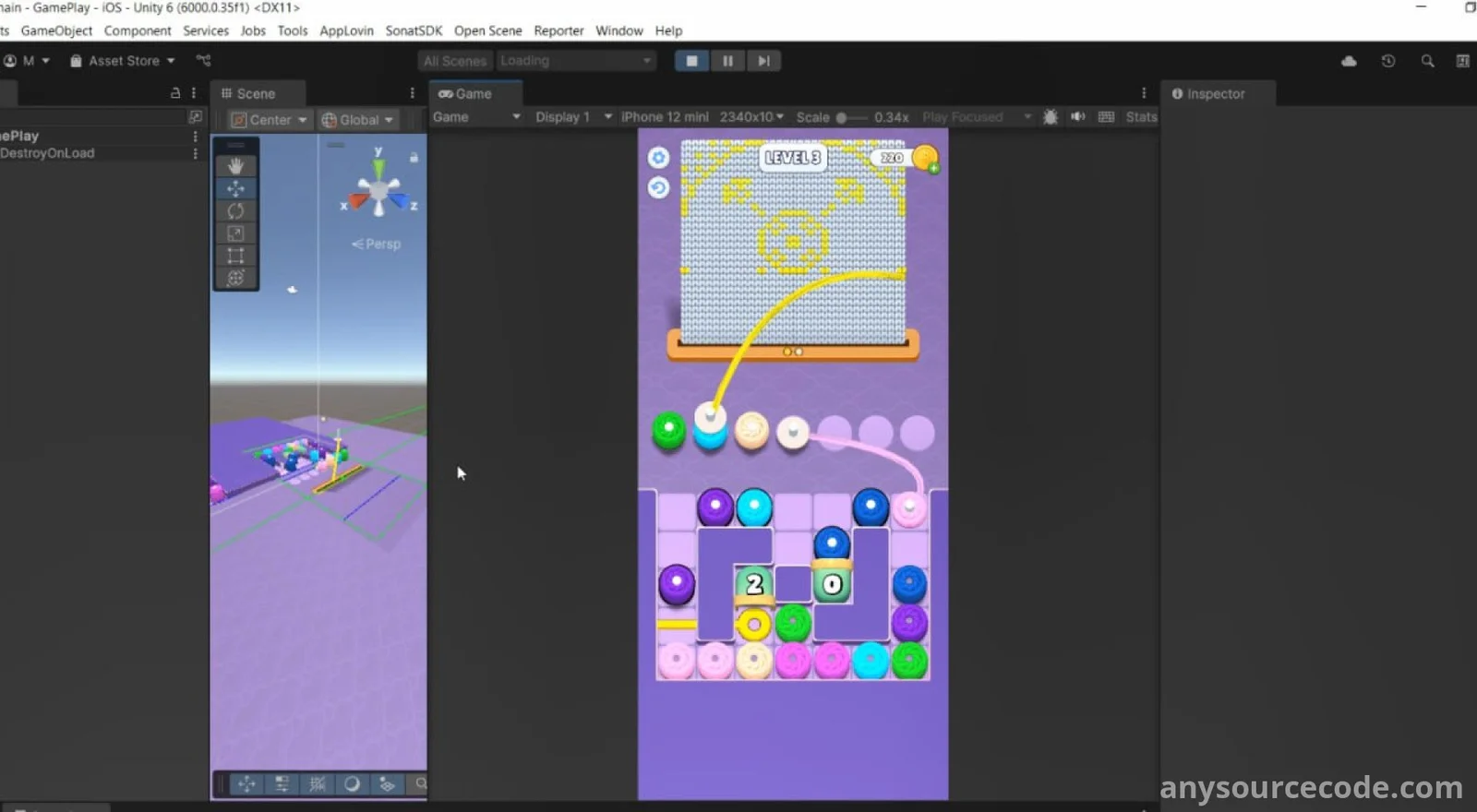The height and width of the screenshot is (812, 1477).
Task: Toggle the scene gizmo lock icon
Action: pos(414,158)
